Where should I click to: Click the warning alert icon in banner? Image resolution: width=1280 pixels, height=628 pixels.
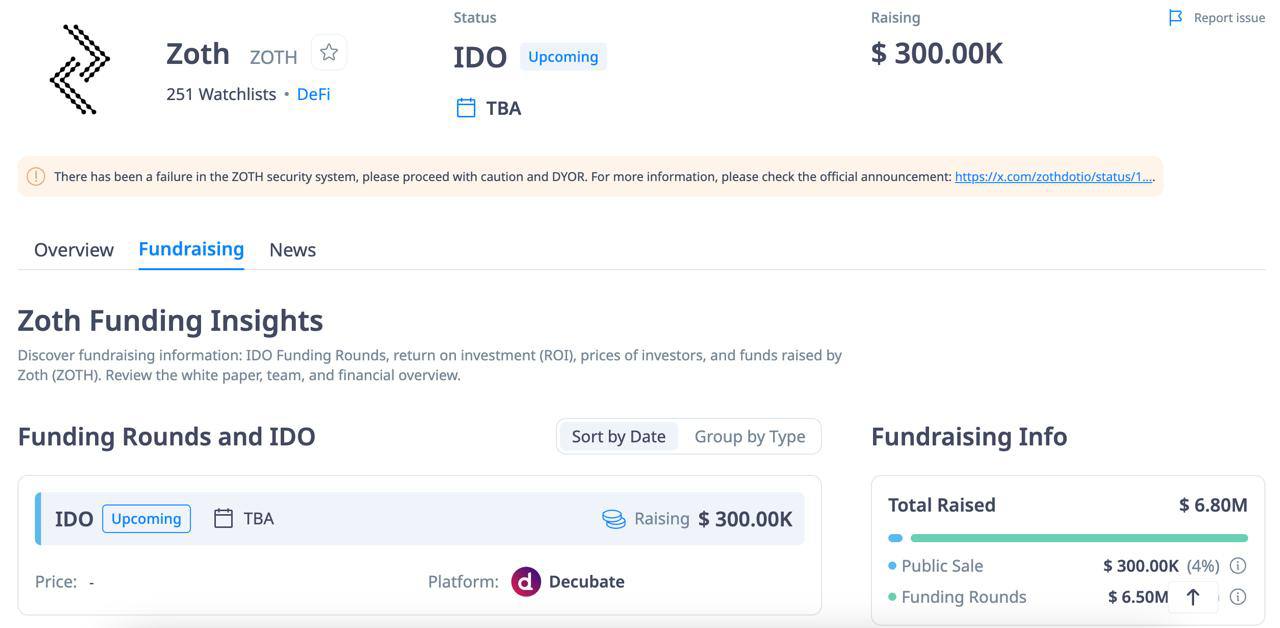pyautogui.click(x=36, y=177)
